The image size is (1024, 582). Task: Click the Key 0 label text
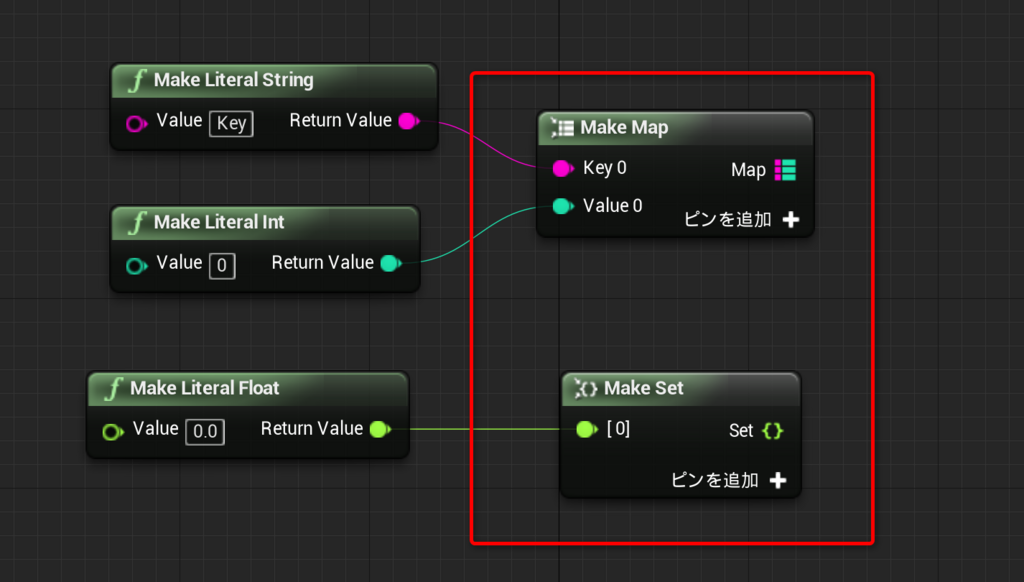tap(605, 168)
